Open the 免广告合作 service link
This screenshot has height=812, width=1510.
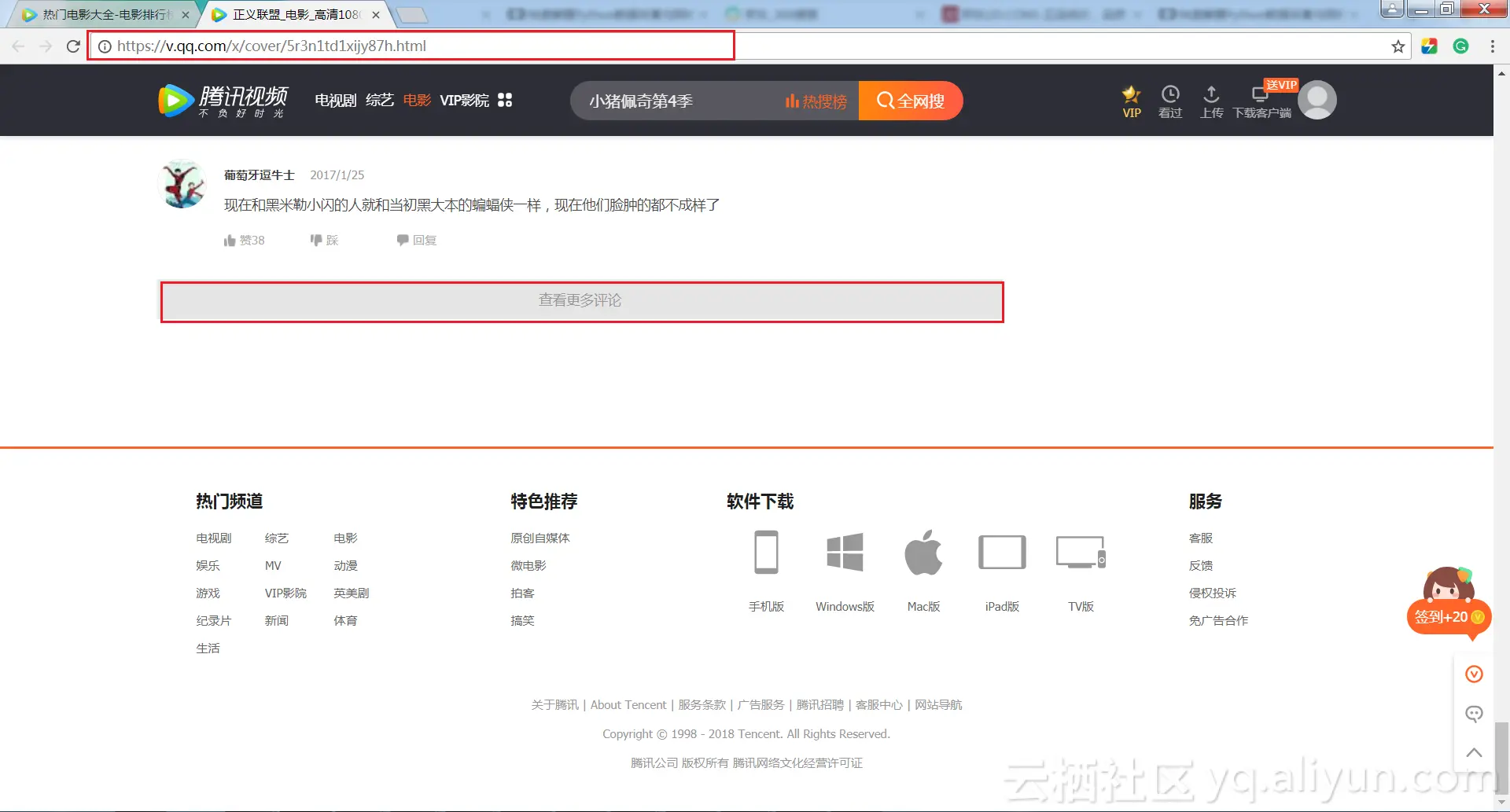[1218, 621]
